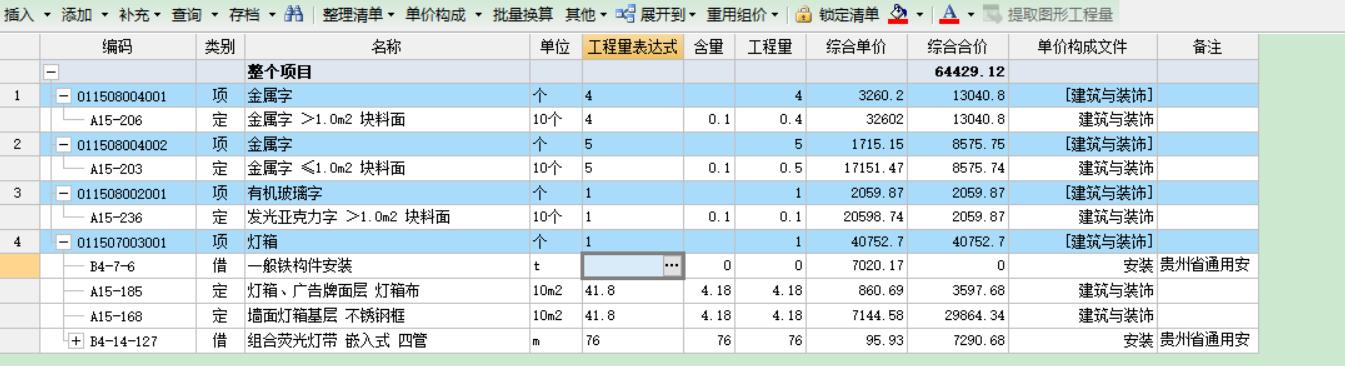Click the expand-to tree icon
The image size is (1345, 366).
pos(625,14)
